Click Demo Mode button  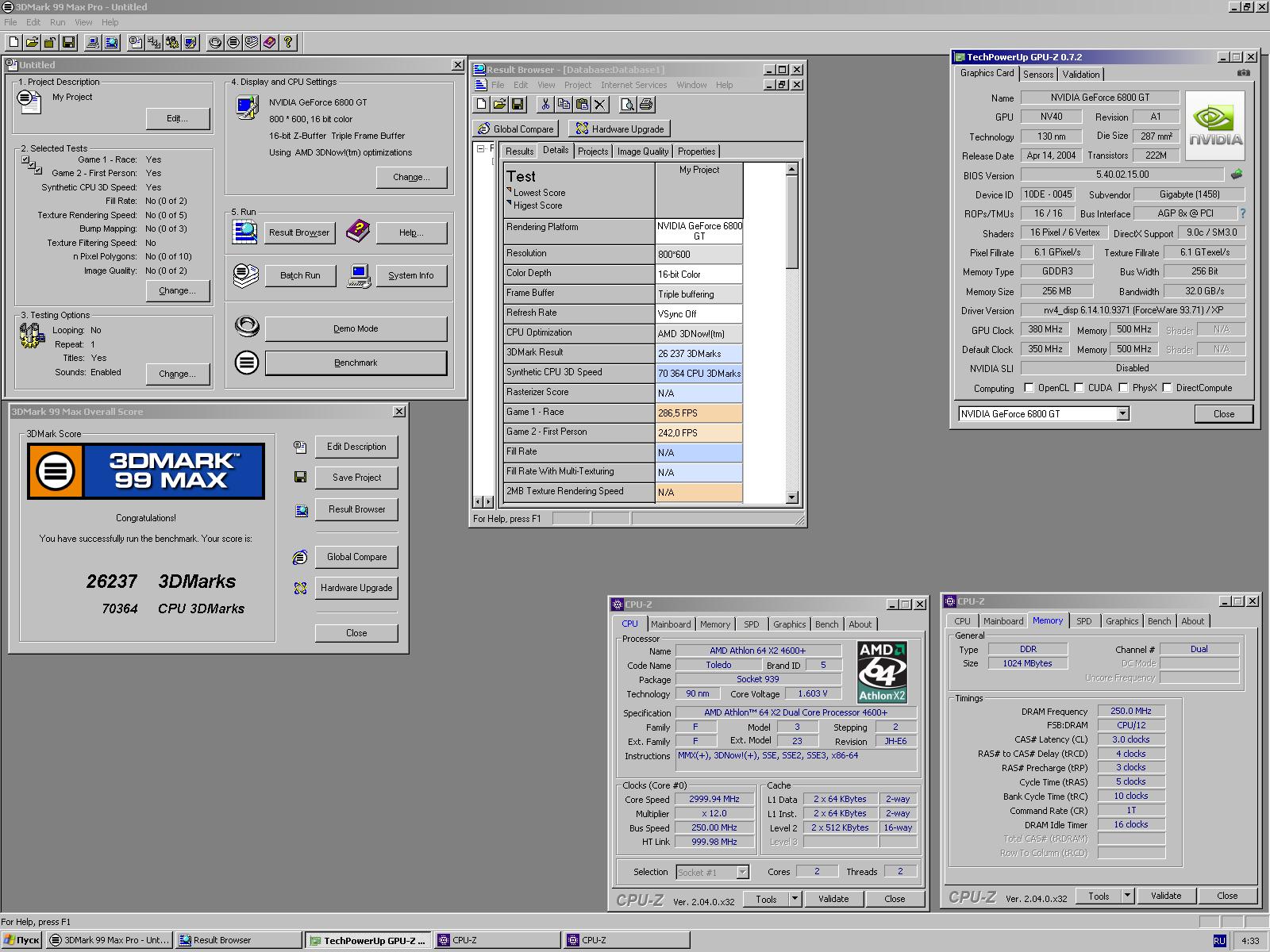pyautogui.click(x=356, y=328)
